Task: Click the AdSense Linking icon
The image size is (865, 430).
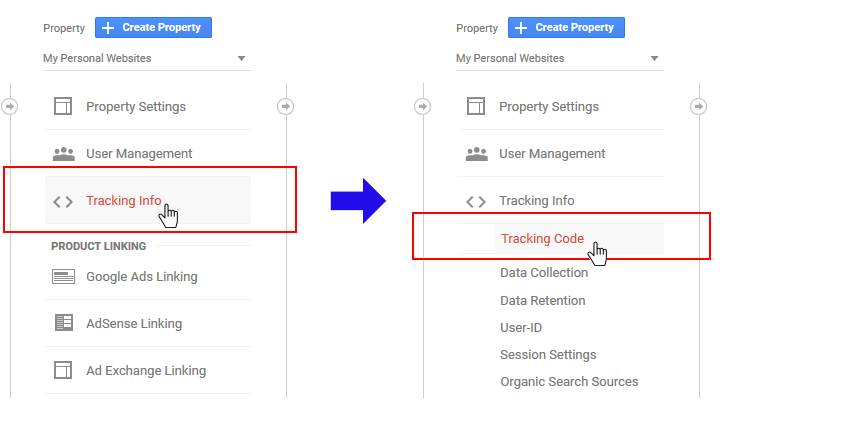Action: (63, 323)
